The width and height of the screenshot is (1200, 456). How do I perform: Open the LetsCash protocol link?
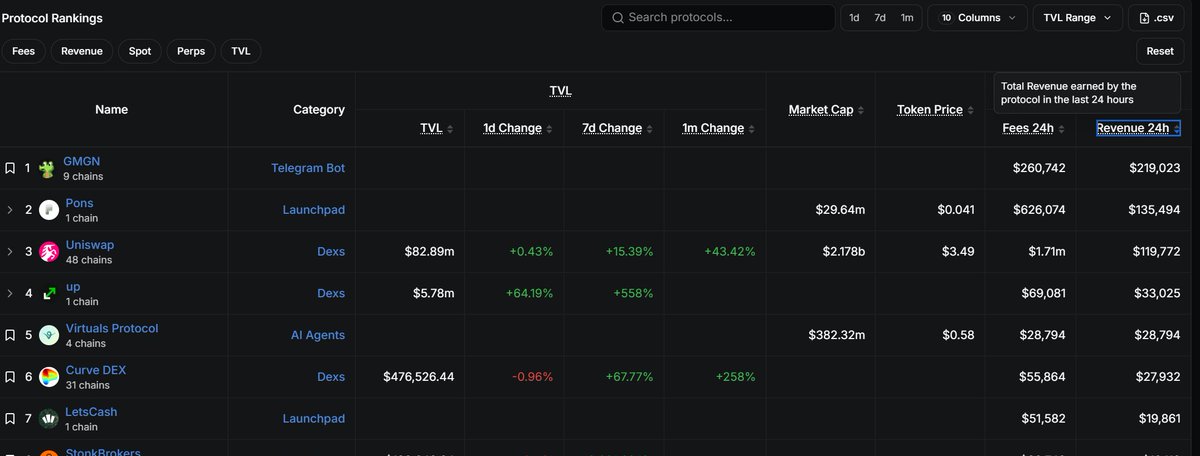[91, 412]
